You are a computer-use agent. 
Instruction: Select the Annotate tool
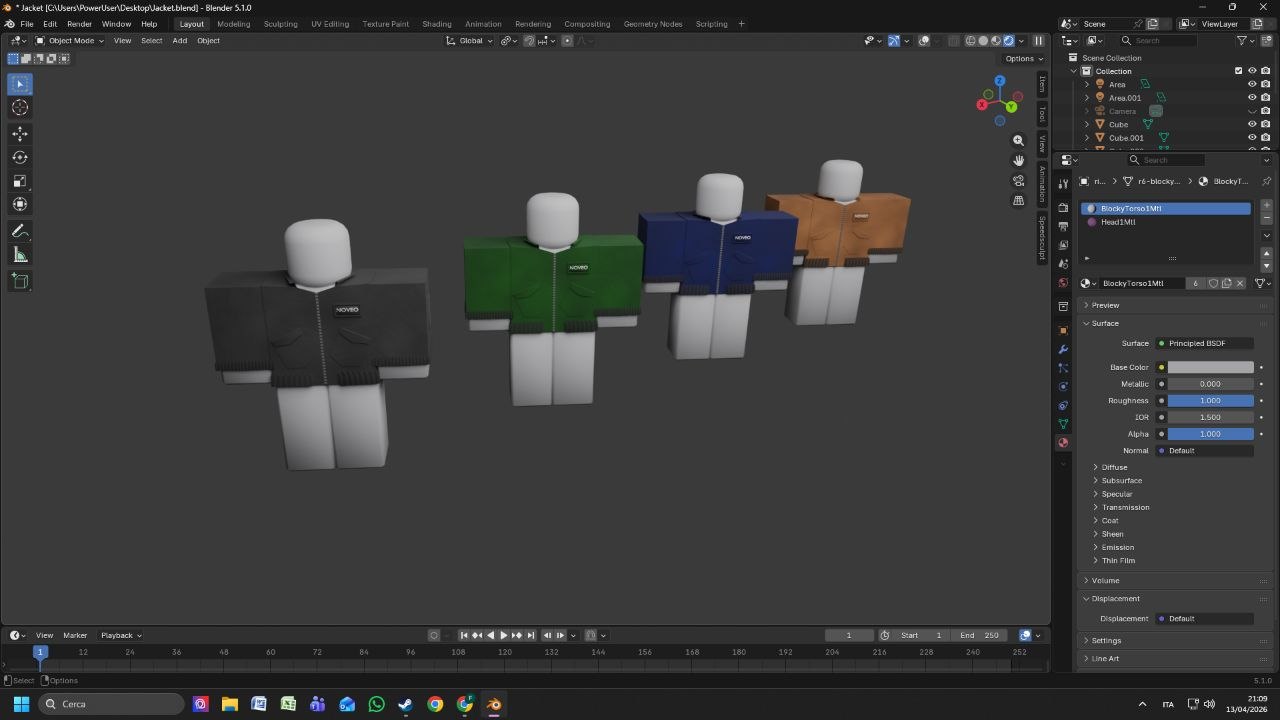[19, 231]
